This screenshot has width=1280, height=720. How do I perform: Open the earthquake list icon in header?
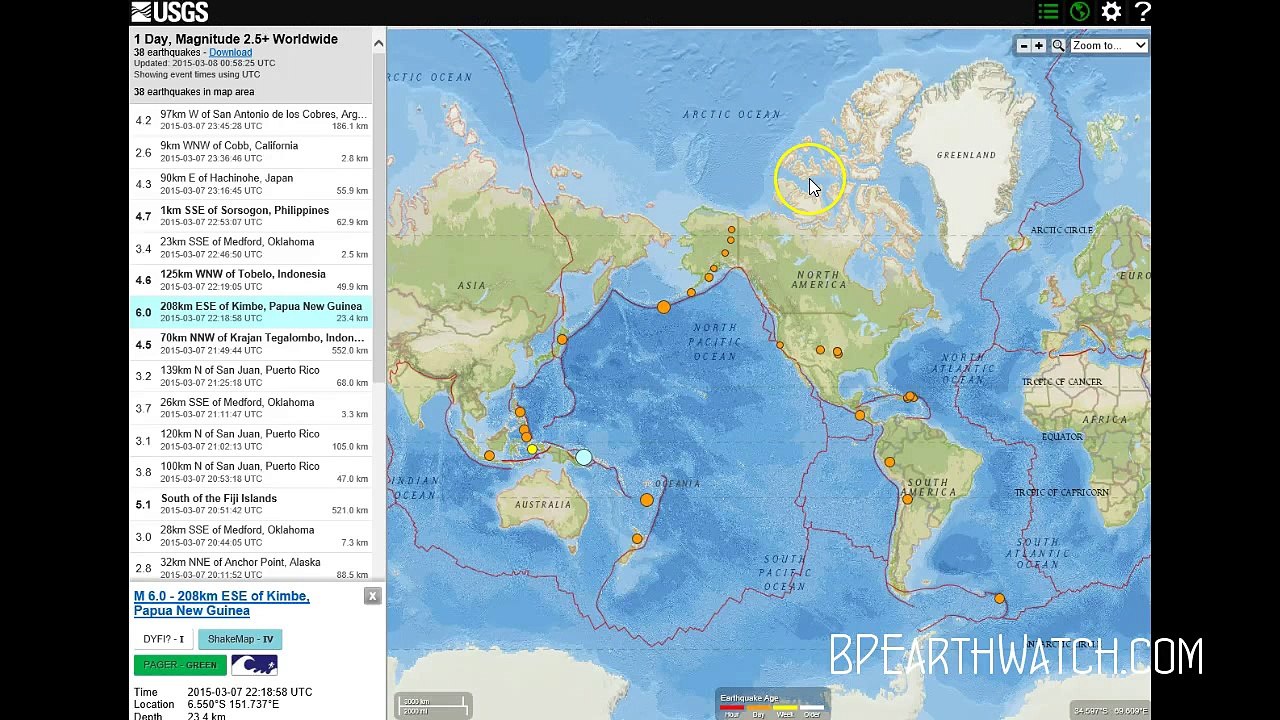click(1048, 12)
